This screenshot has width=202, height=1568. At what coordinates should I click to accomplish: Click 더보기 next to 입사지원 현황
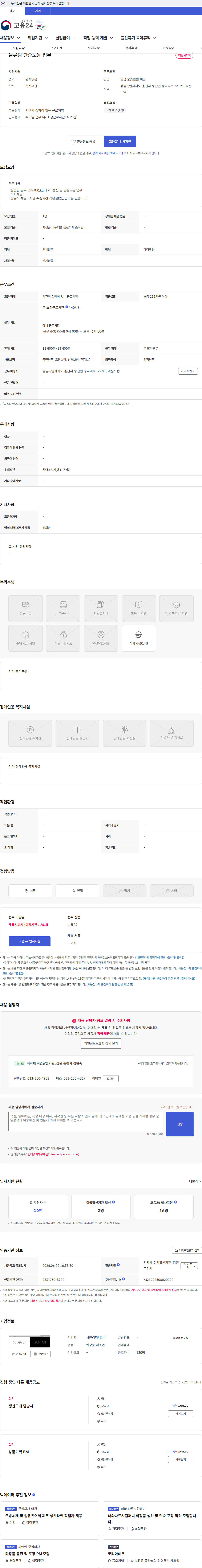tap(195, 1181)
